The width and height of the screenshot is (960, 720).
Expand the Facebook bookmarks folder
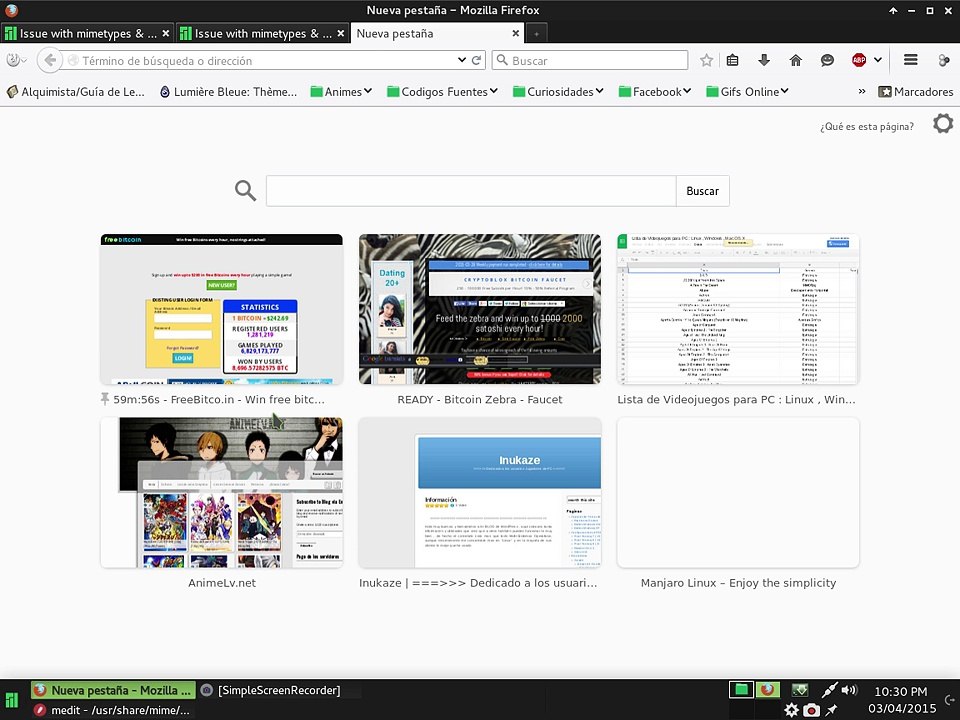click(x=655, y=91)
